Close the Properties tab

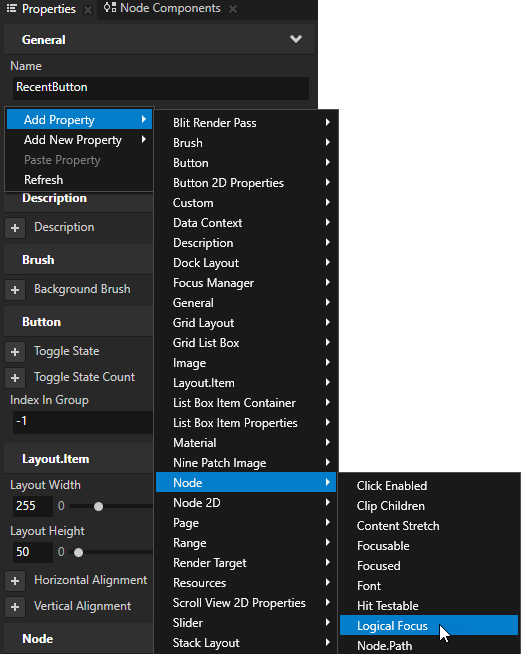tap(88, 10)
